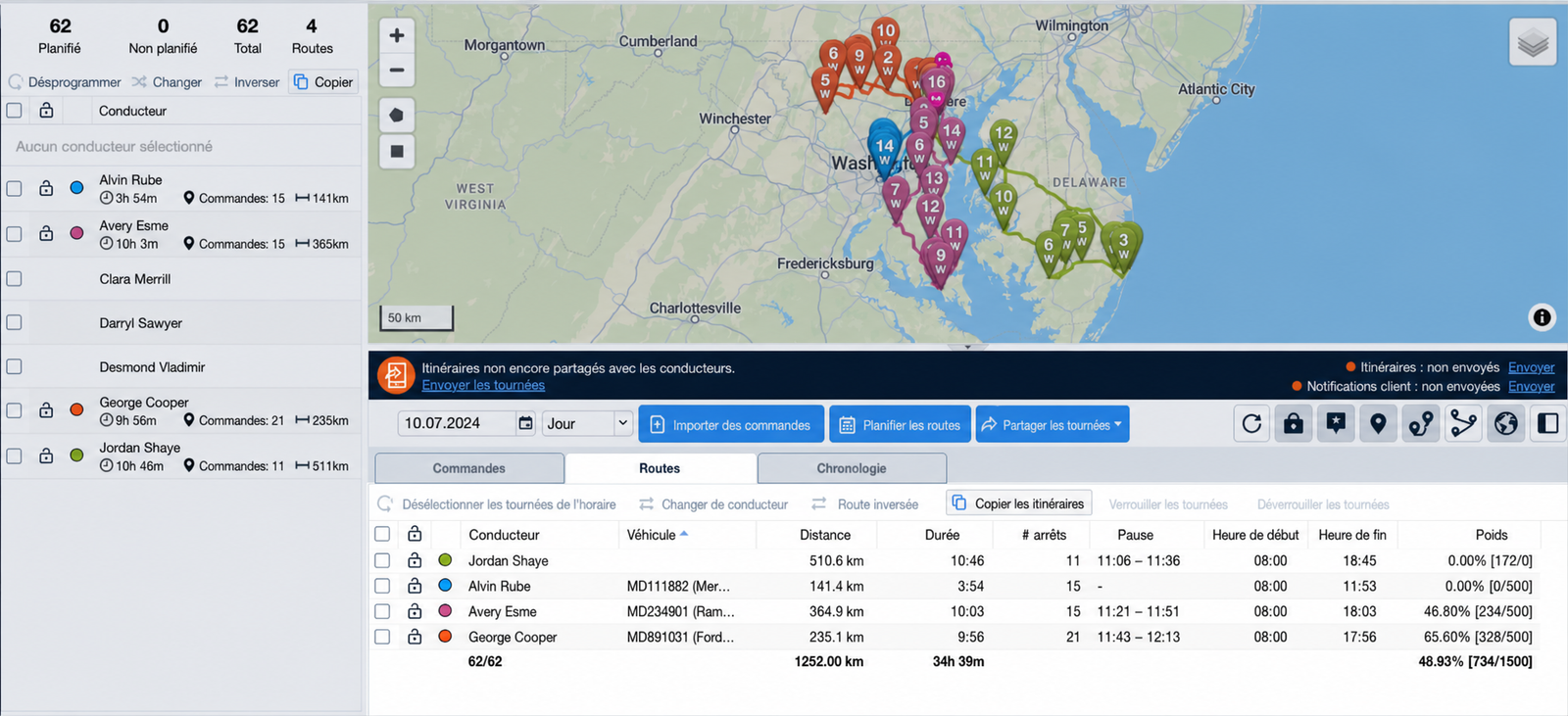Click the date field 10.07.2024

pyautogui.click(x=456, y=423)
